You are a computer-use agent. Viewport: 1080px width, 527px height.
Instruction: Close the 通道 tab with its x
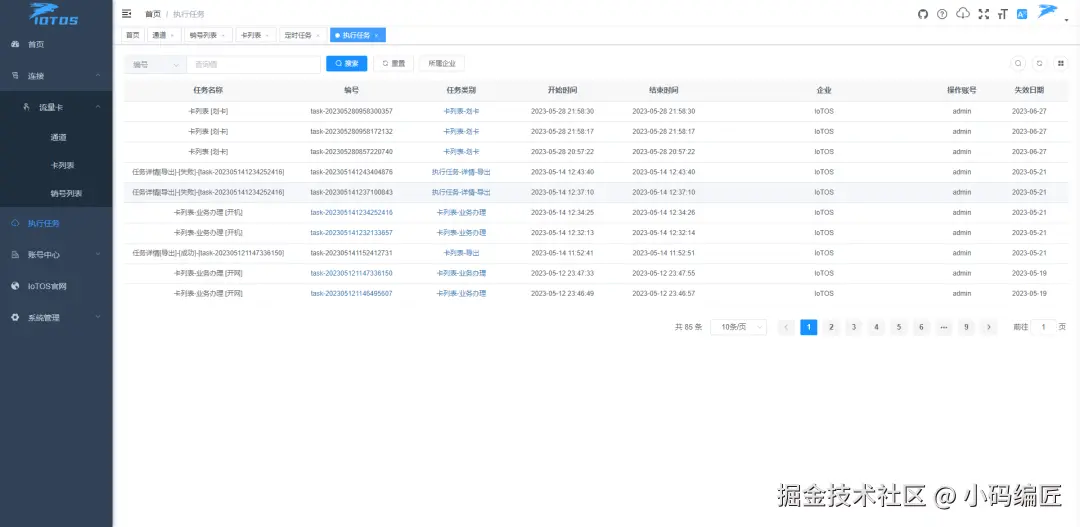tap(172, 35)
